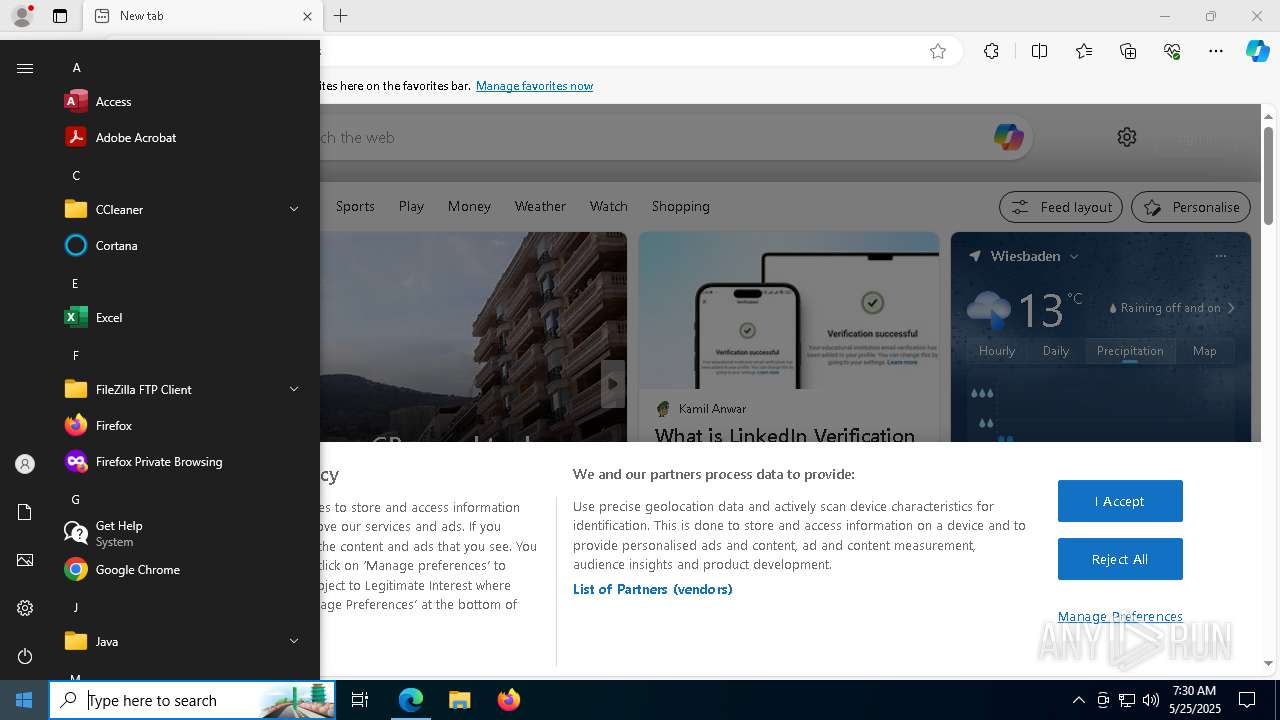The width and height of the screenshot is (1280, 720).
Task: Open the Favorites hub in Edge
Action: [1084, 51]
